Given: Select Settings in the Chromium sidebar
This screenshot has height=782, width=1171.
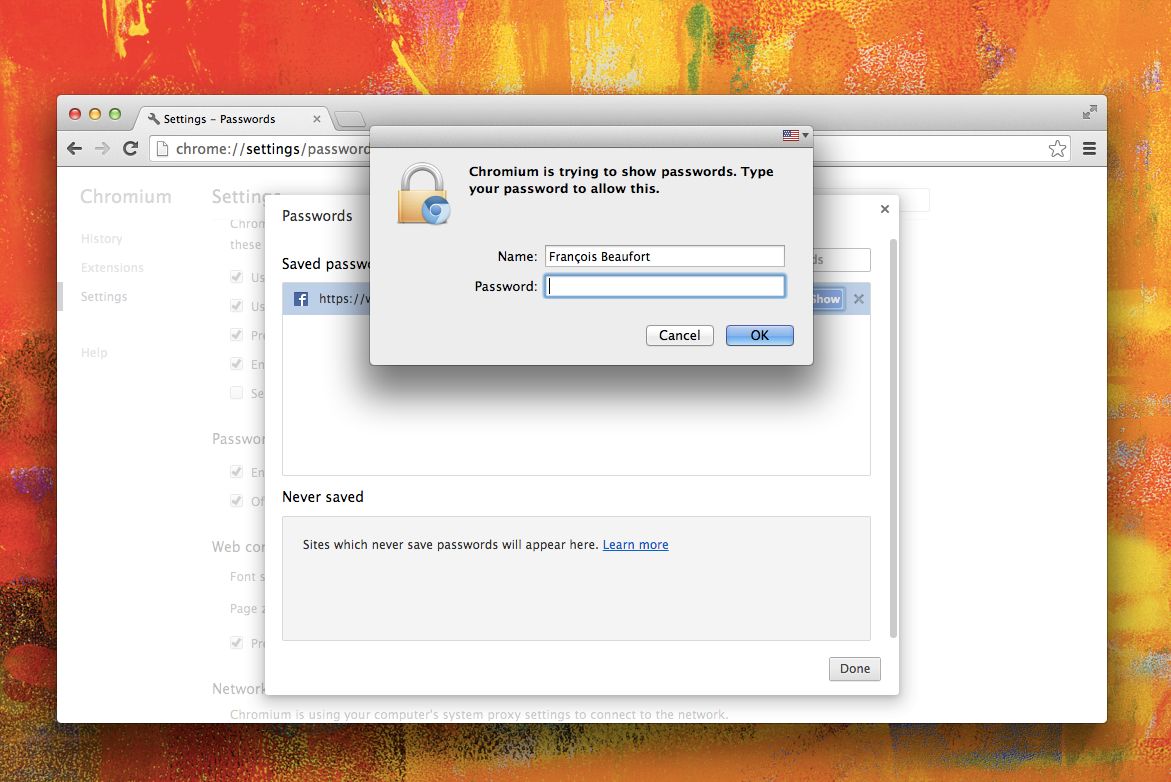Looking at the screenshot, I should [x=104, y=297].
